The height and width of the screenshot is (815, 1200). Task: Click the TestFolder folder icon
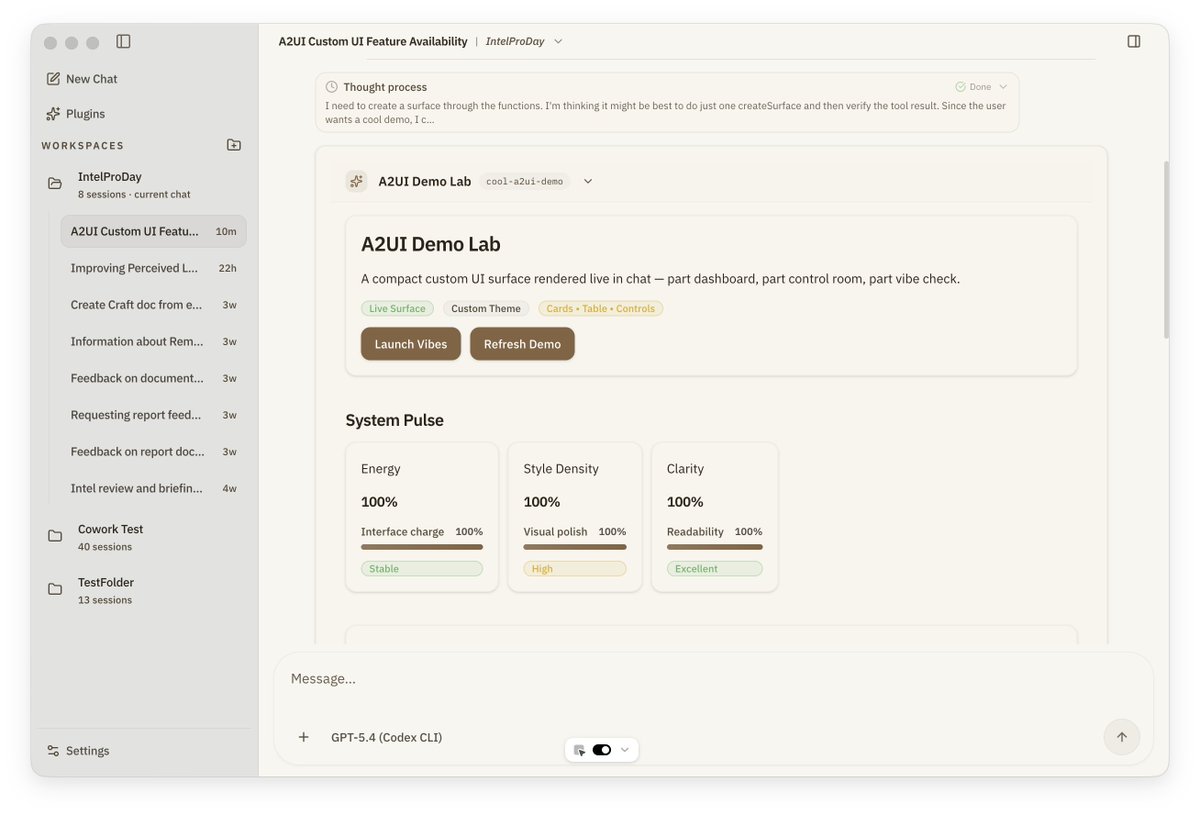pos(55,590)
